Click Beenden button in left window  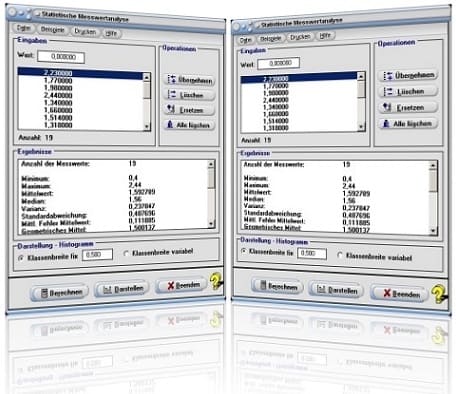[x=182, y=285]
